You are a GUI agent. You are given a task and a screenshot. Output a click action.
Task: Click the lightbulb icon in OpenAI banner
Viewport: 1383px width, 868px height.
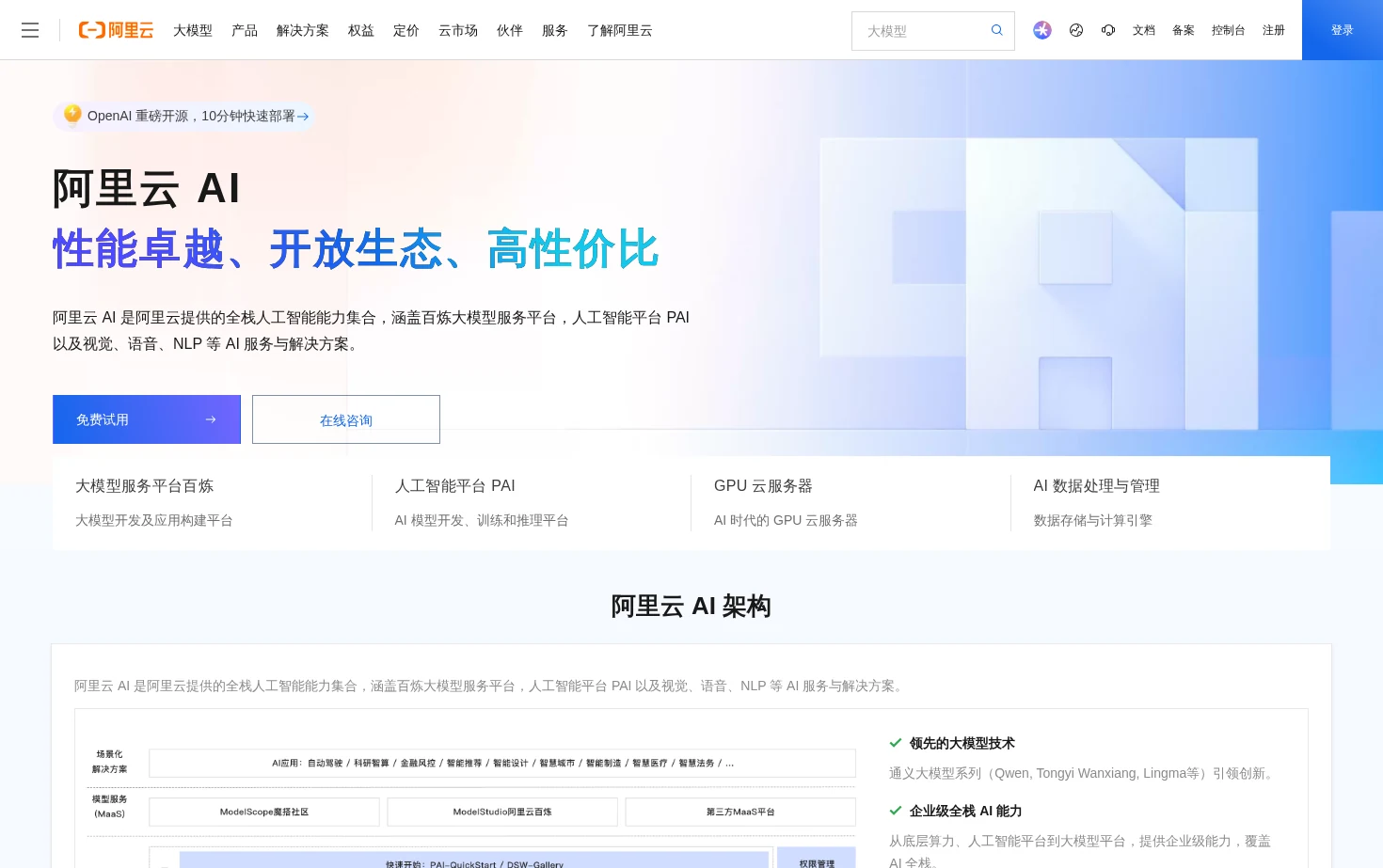pos(72,114)
